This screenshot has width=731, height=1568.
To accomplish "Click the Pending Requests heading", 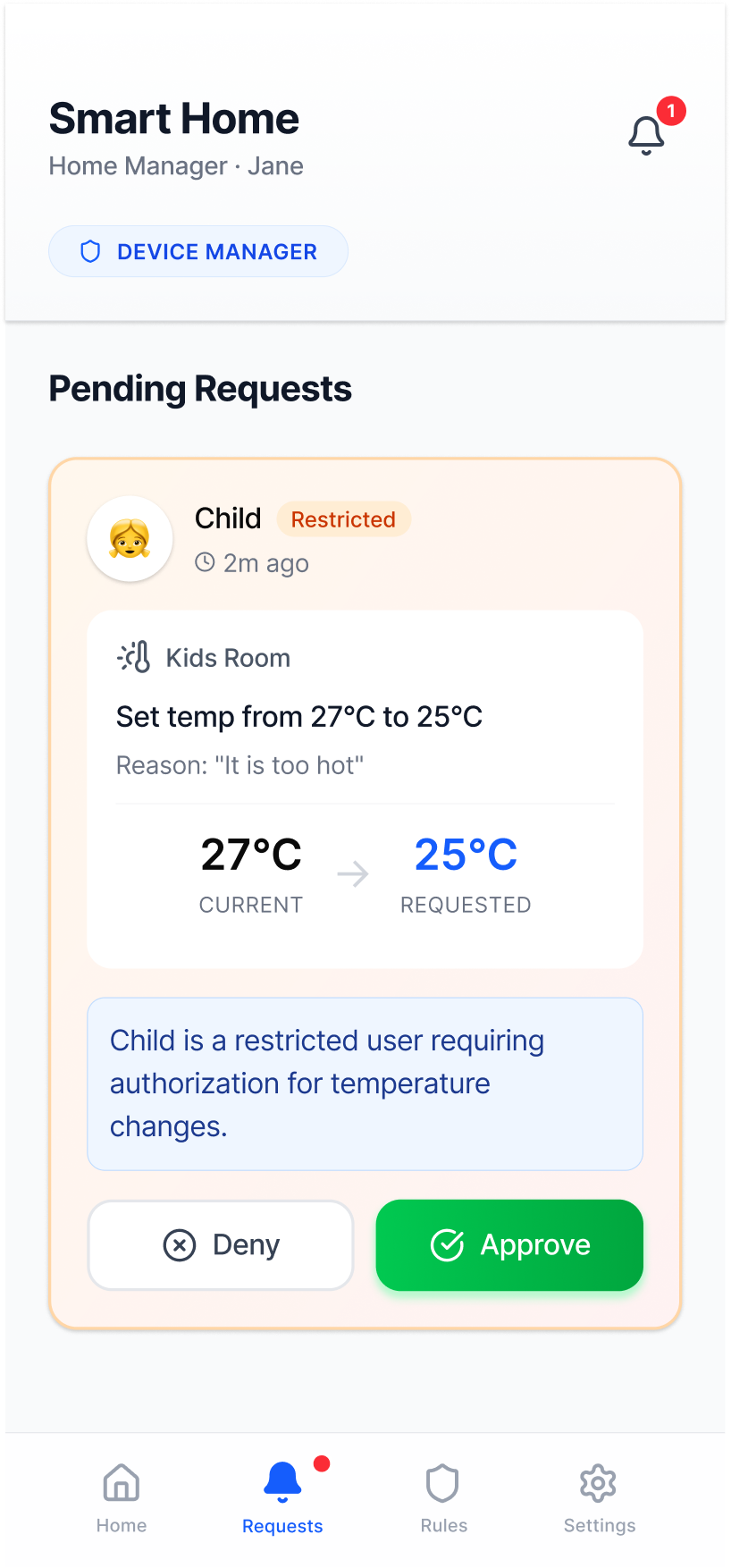I will (x=200, y=389).
